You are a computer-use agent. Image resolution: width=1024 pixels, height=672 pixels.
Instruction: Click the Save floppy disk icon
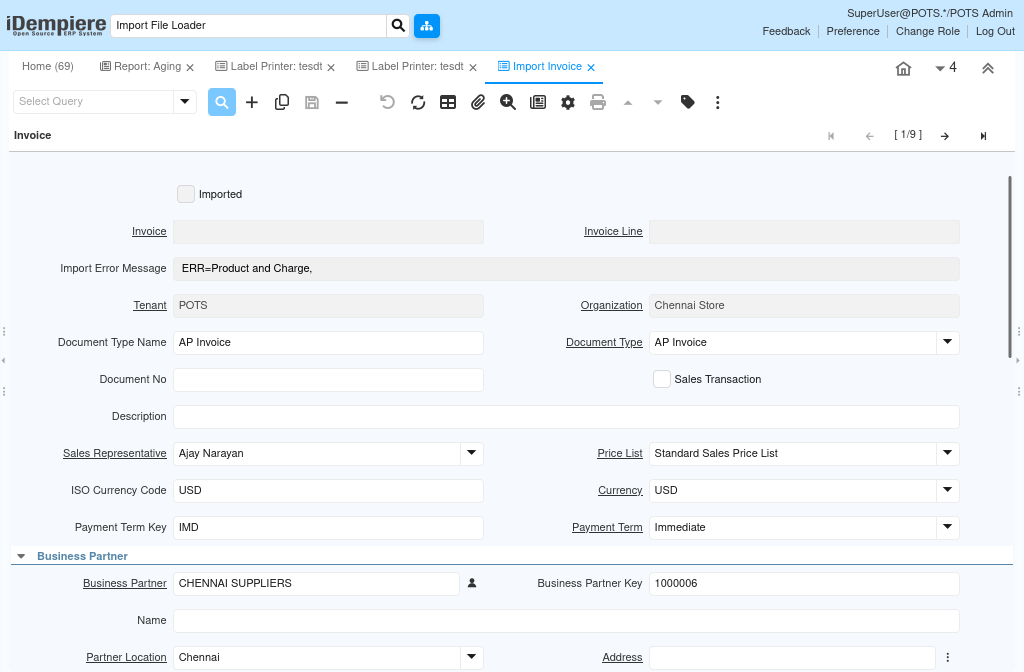tap(312, 103)
